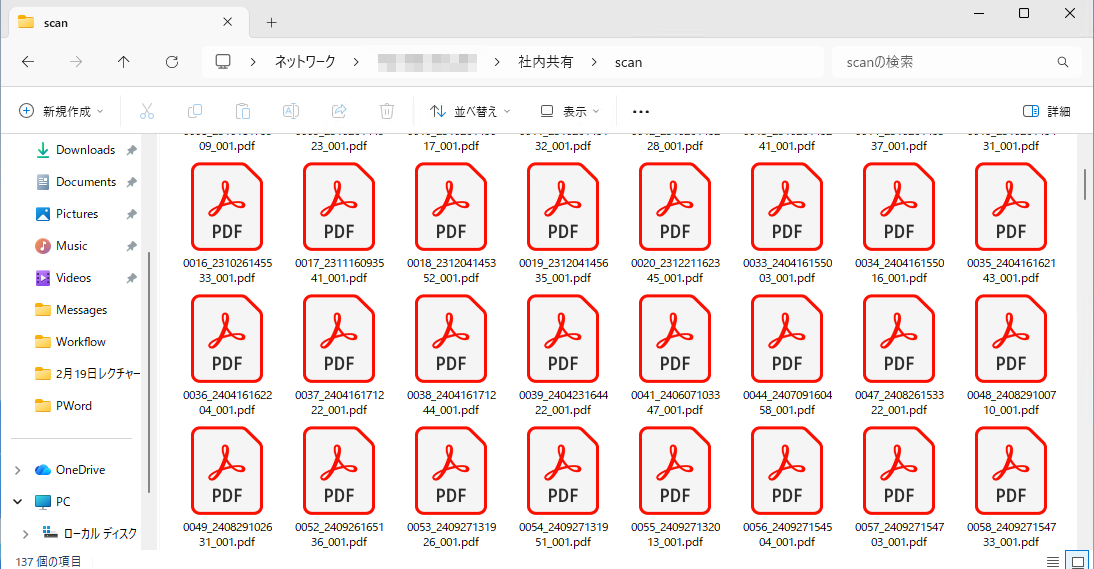1094x569 pixels.
Task: Refresh the current folder view
Action: [x=172, y=62]
